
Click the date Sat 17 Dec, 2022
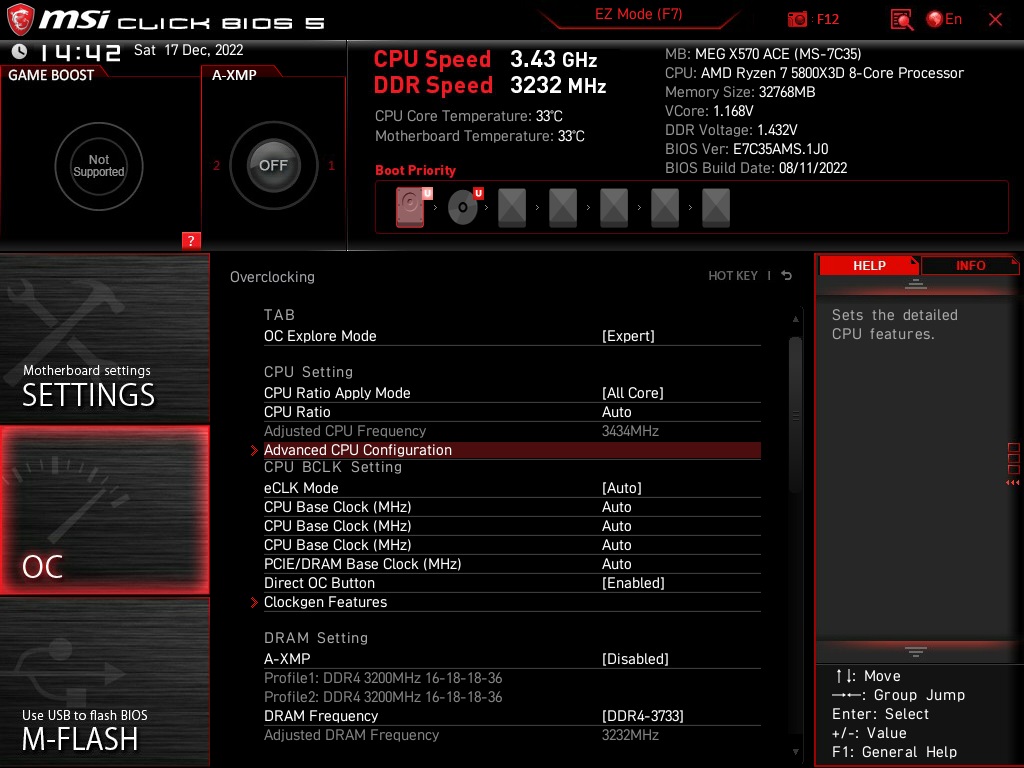[188, 50]
